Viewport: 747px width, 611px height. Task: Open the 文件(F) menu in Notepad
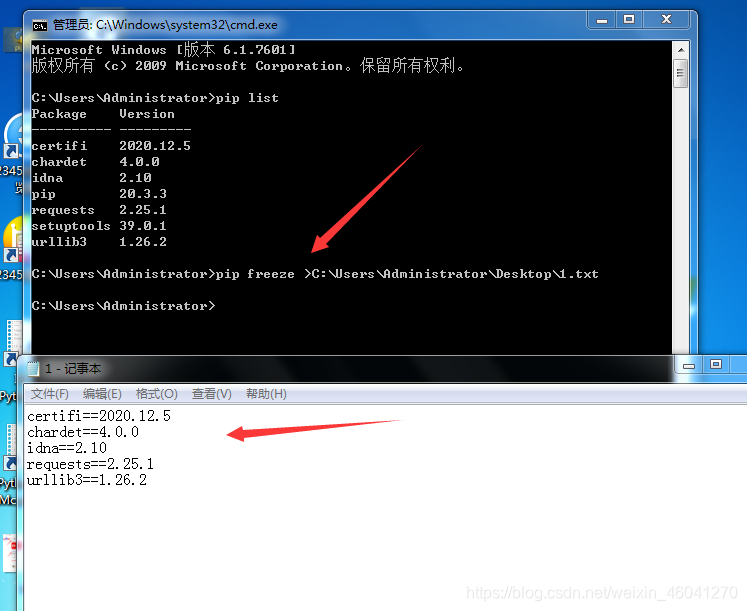(50, 394)
